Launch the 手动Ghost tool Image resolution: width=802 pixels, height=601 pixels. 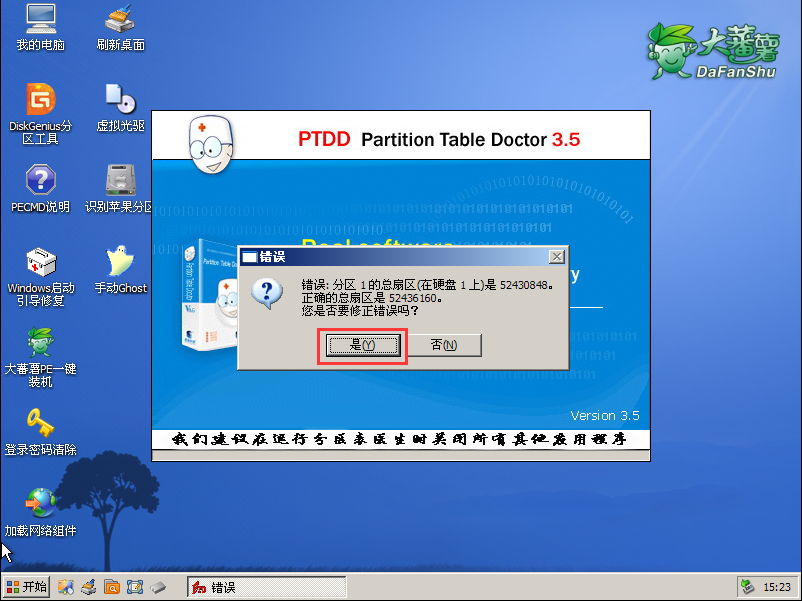click(x=120, y=270)
